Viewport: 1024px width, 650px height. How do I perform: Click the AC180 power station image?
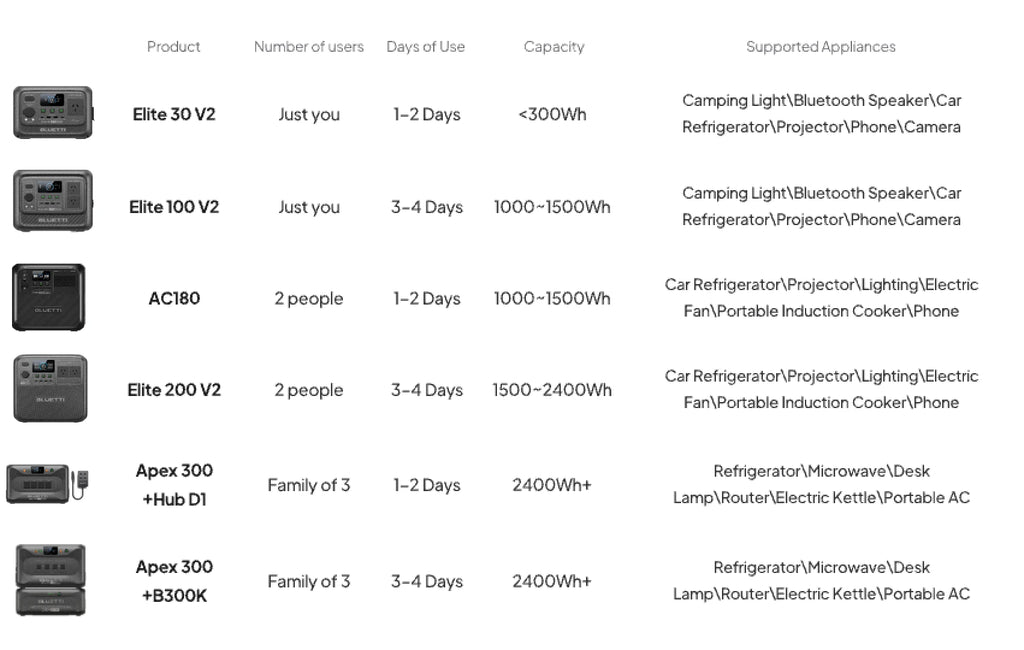(x=48, y=297)
